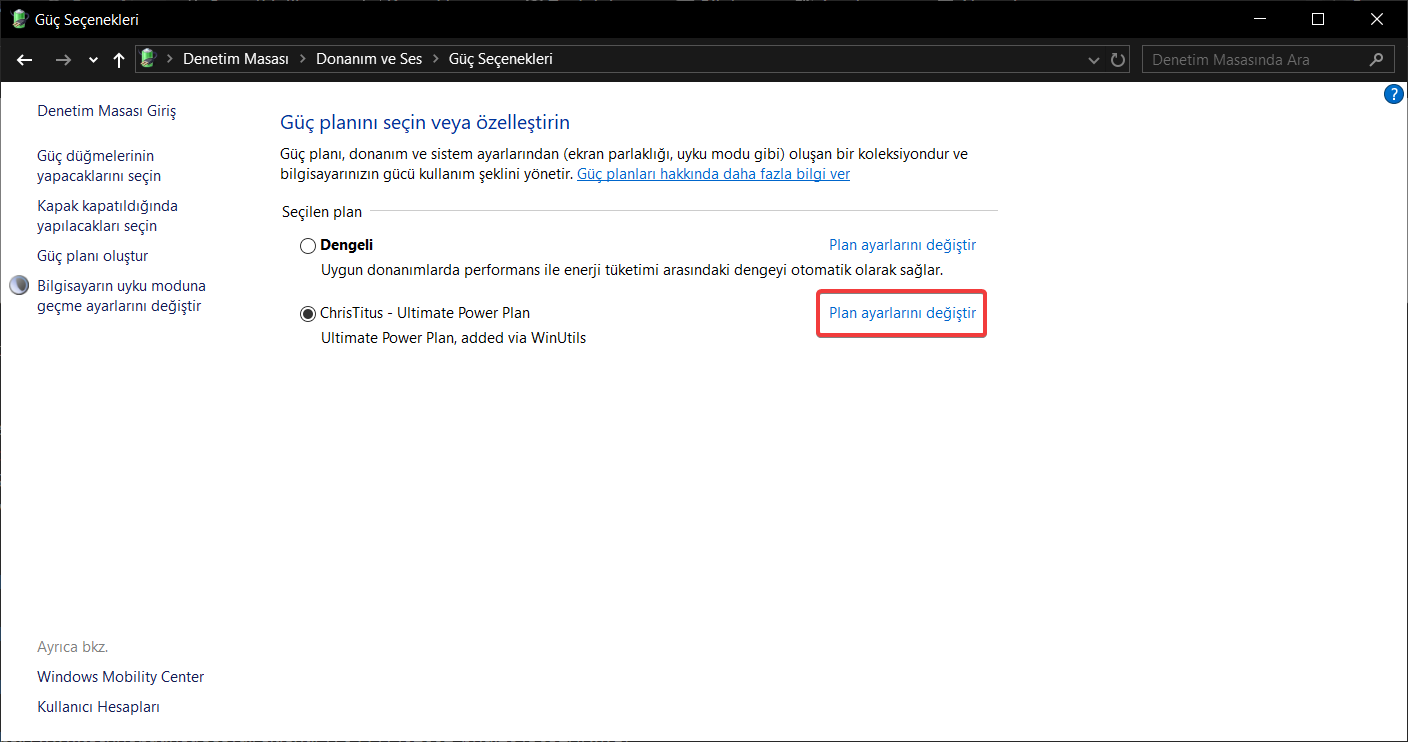Click the moon icon beside sleep settings link
The height and width of the screenshot is (742, 1408).
coord(20,286)
